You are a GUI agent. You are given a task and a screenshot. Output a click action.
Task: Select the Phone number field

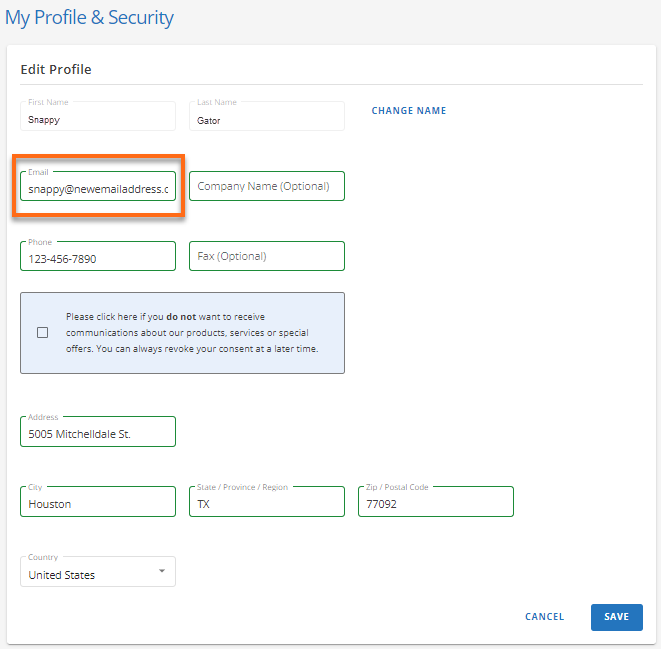click(x=97, y=257)
